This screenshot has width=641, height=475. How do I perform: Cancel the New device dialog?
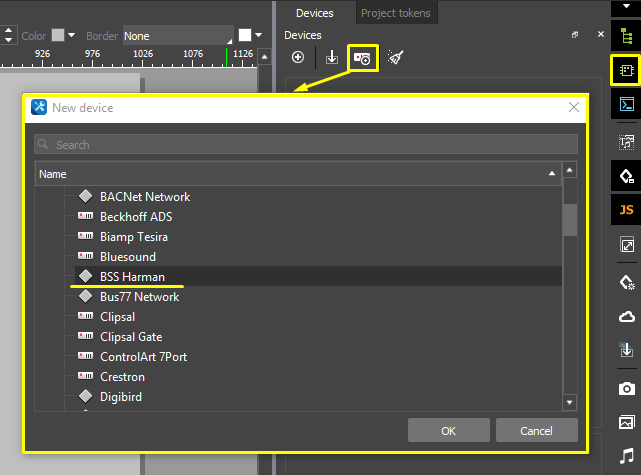click(x=536, y=430)
